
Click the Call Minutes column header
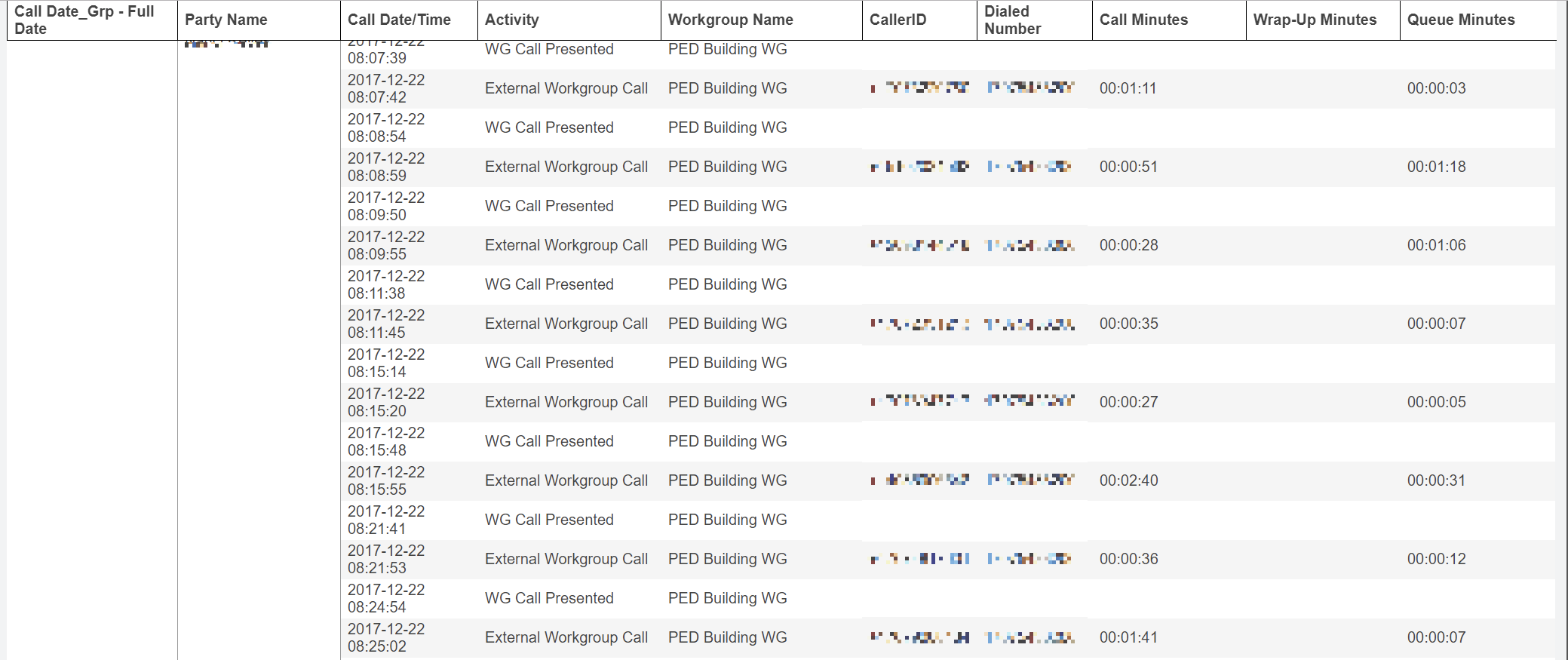coord(1143,20)
